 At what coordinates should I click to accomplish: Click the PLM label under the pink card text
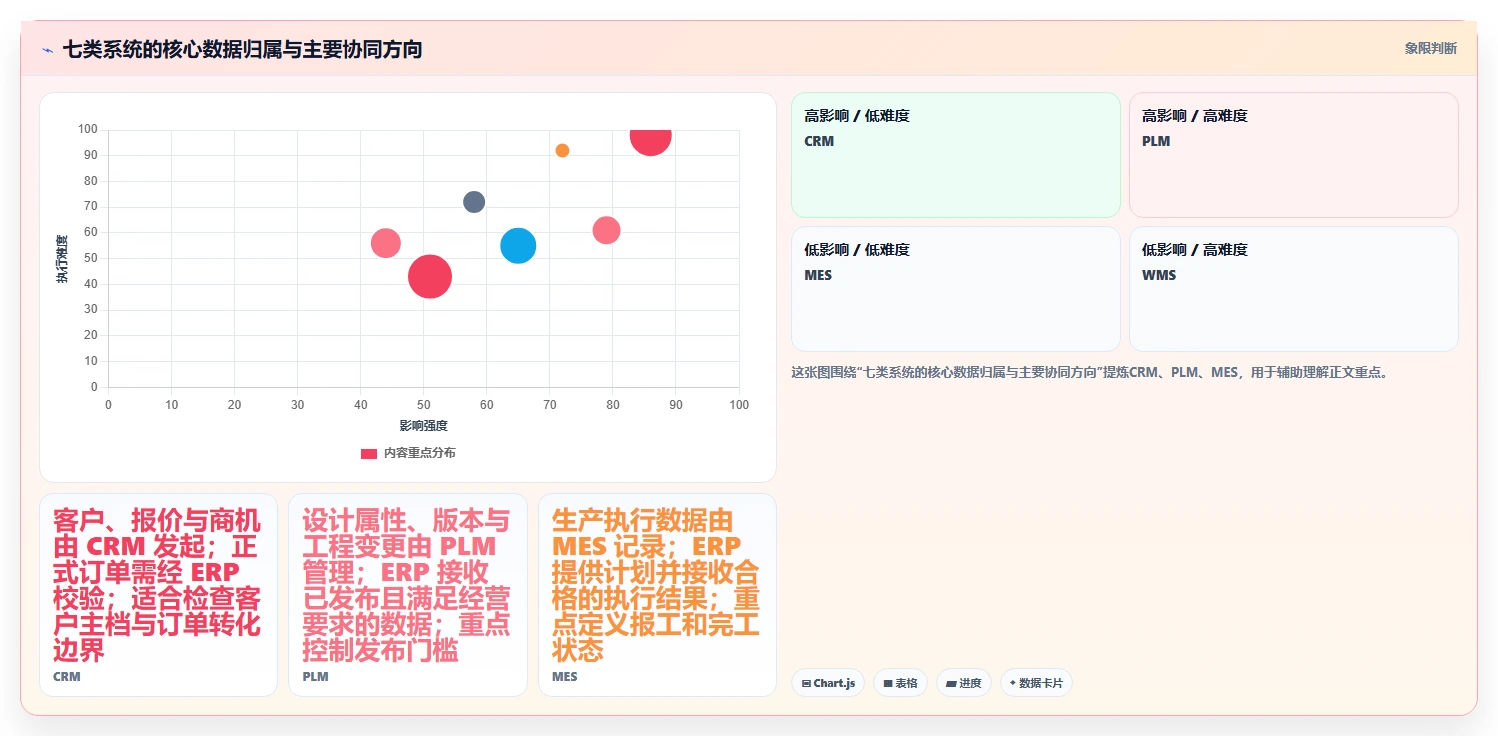coord(315,677)
